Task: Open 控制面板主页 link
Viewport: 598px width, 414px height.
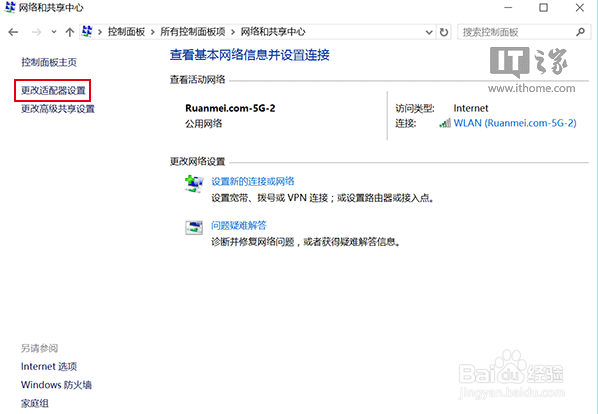Action: (x=49, y=62)
